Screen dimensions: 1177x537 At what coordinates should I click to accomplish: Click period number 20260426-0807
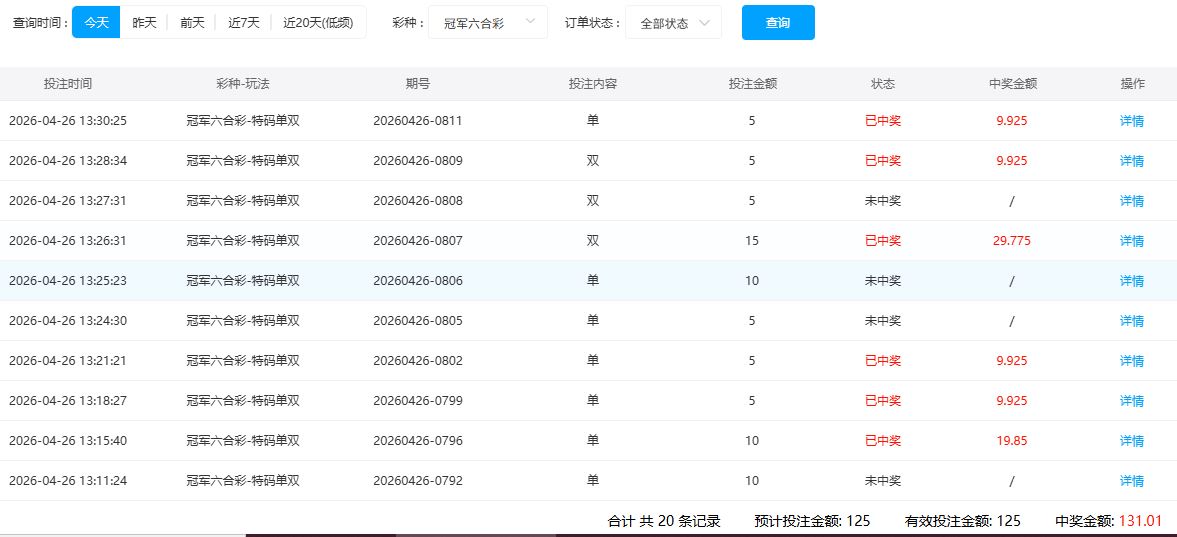coord(418,241)
